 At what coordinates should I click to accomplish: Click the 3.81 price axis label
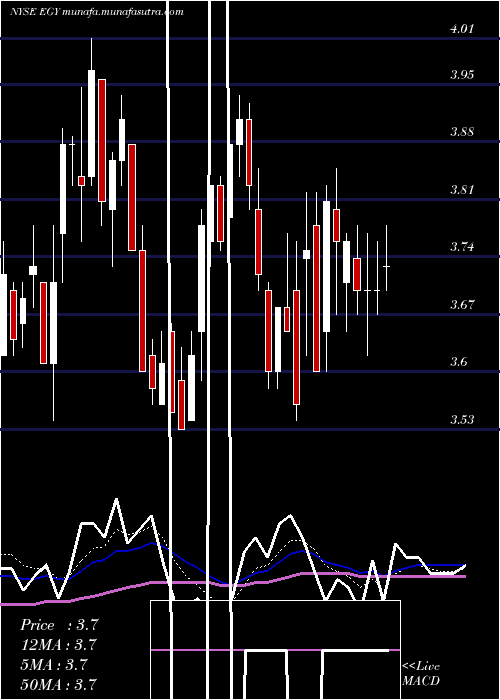coord(462,189)
